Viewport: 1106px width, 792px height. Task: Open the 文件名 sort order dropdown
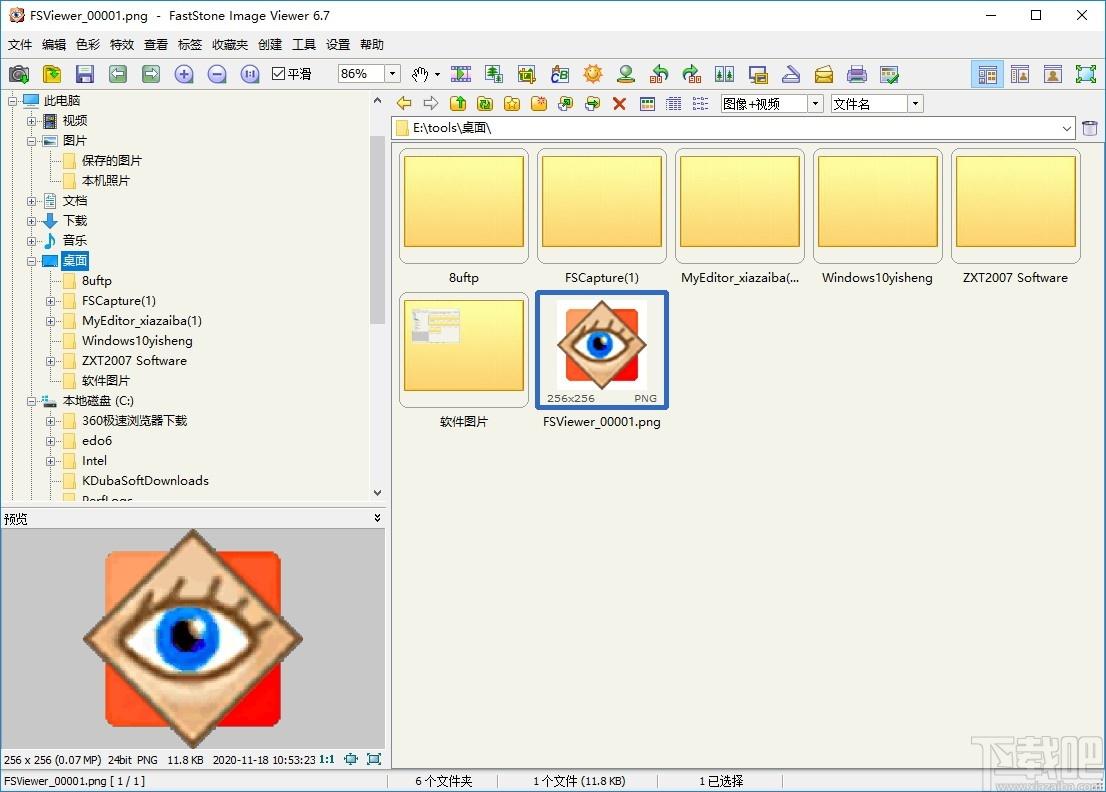click(916, 104)
